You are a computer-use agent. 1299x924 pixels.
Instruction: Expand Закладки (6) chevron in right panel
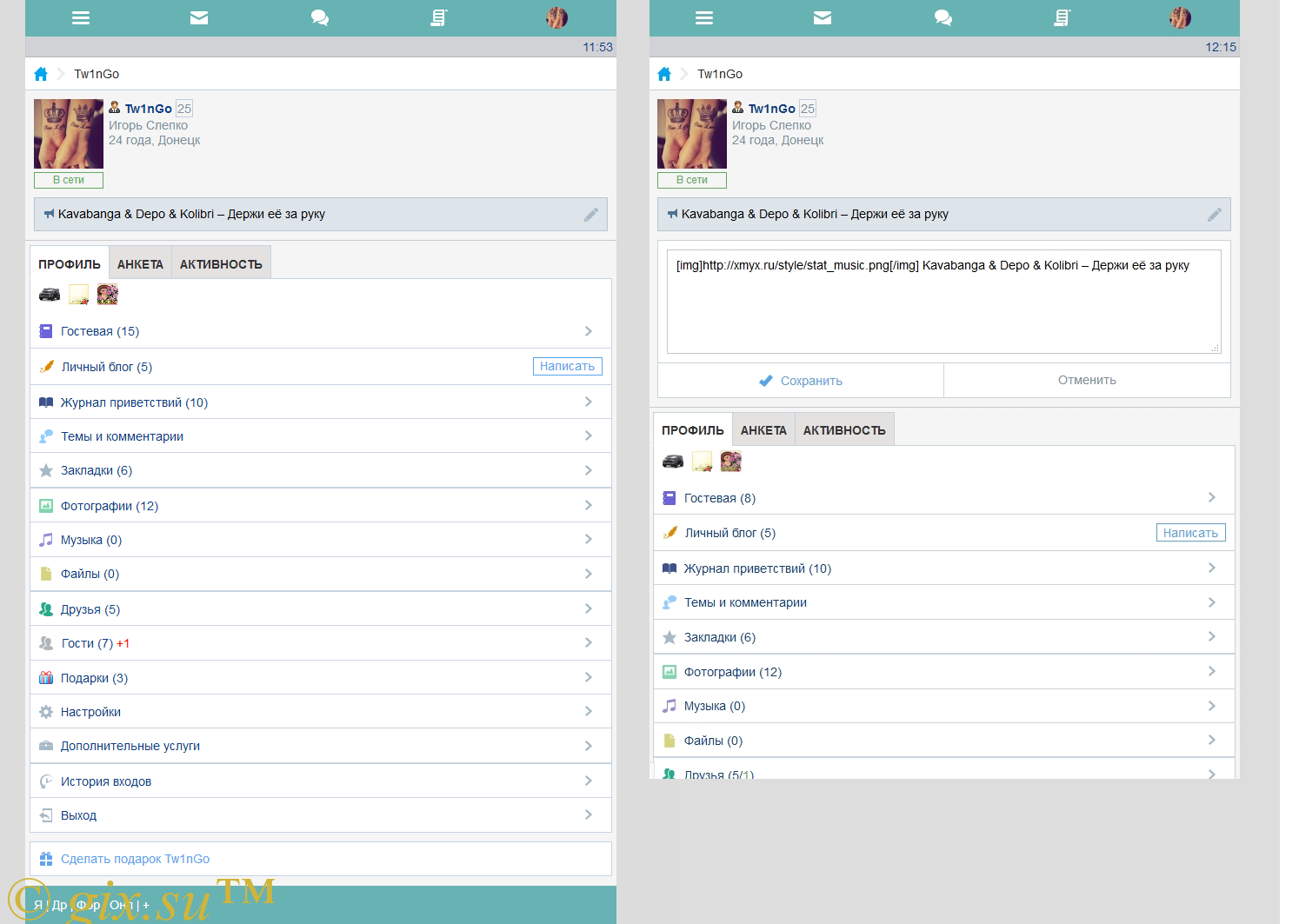click(x=1212, y=636)
